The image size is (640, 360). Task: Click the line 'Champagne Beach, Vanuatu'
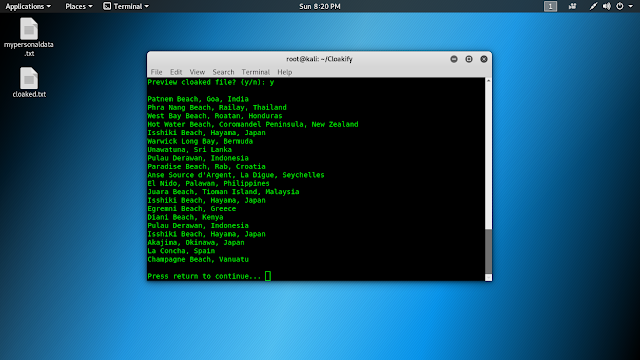(198, 259)
